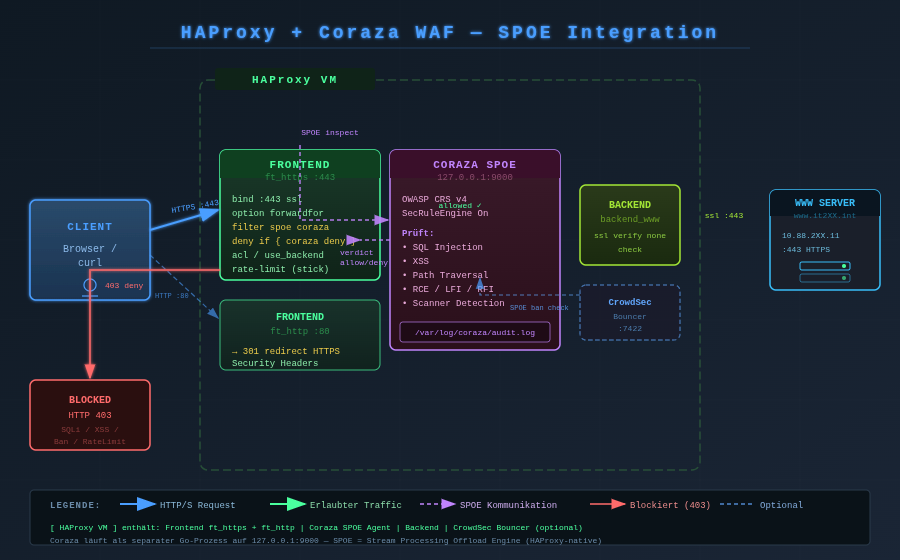Click the blue HTTP/S Request legend arrow

[138, 504]
